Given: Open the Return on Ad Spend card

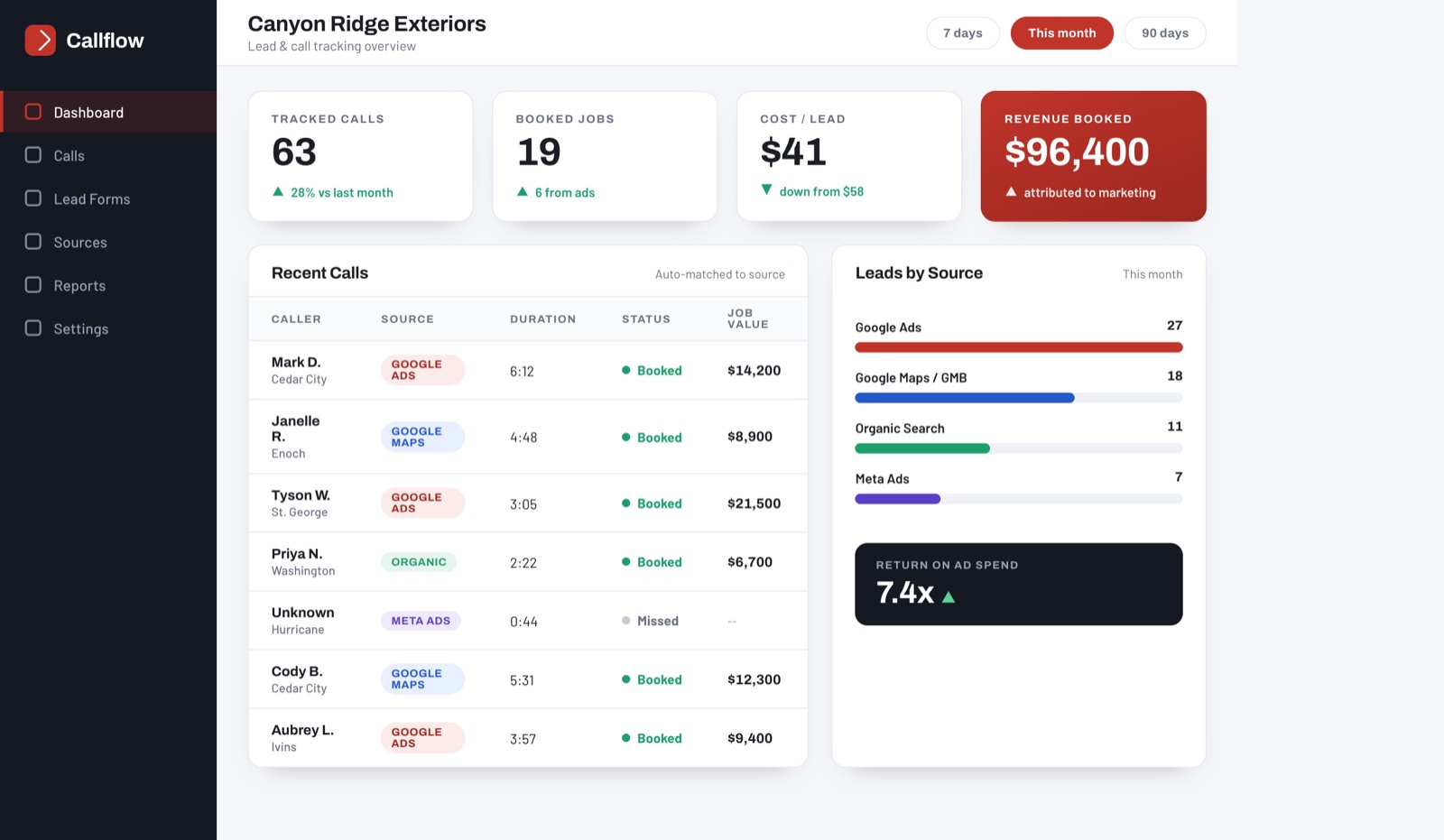Looking at the screenshot, I should pyautogui.click(x=1019, y=584).
